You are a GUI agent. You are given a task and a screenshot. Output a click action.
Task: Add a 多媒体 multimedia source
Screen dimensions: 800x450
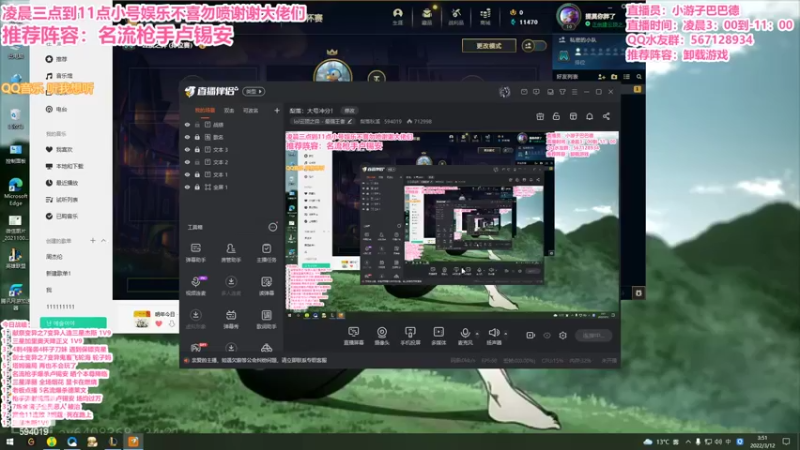[438, 336]
